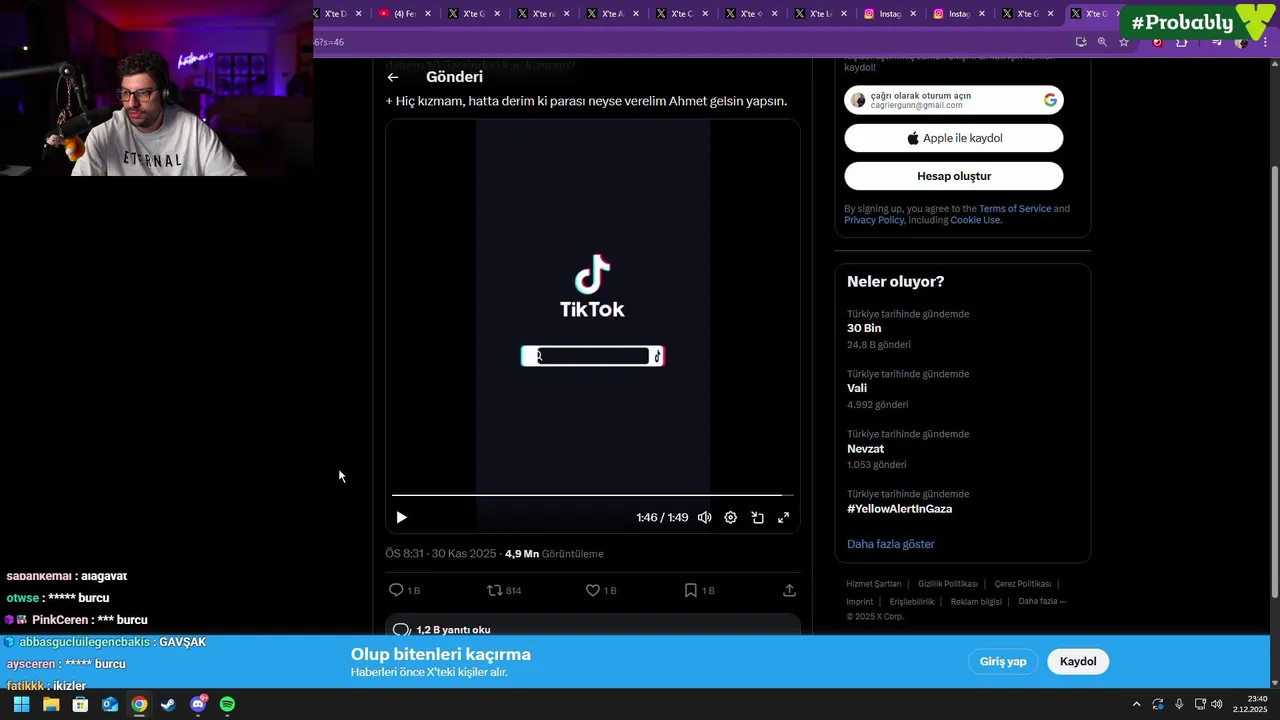
Task: Open the system volume tray icon
Action: tap(1217, 705)
